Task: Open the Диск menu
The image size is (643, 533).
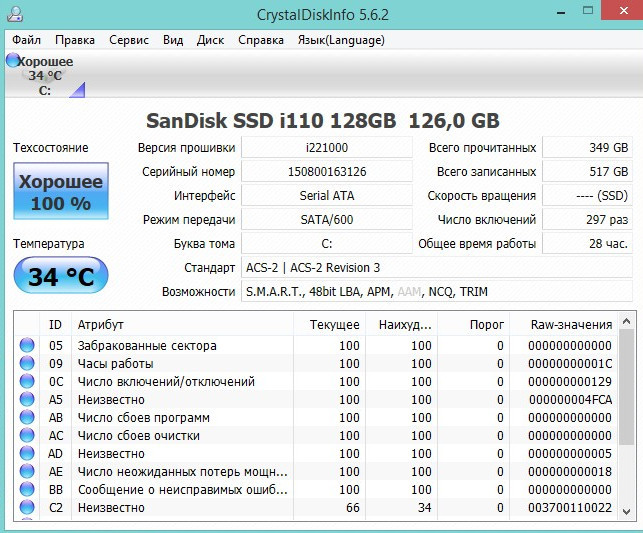Action: (210, 40)
